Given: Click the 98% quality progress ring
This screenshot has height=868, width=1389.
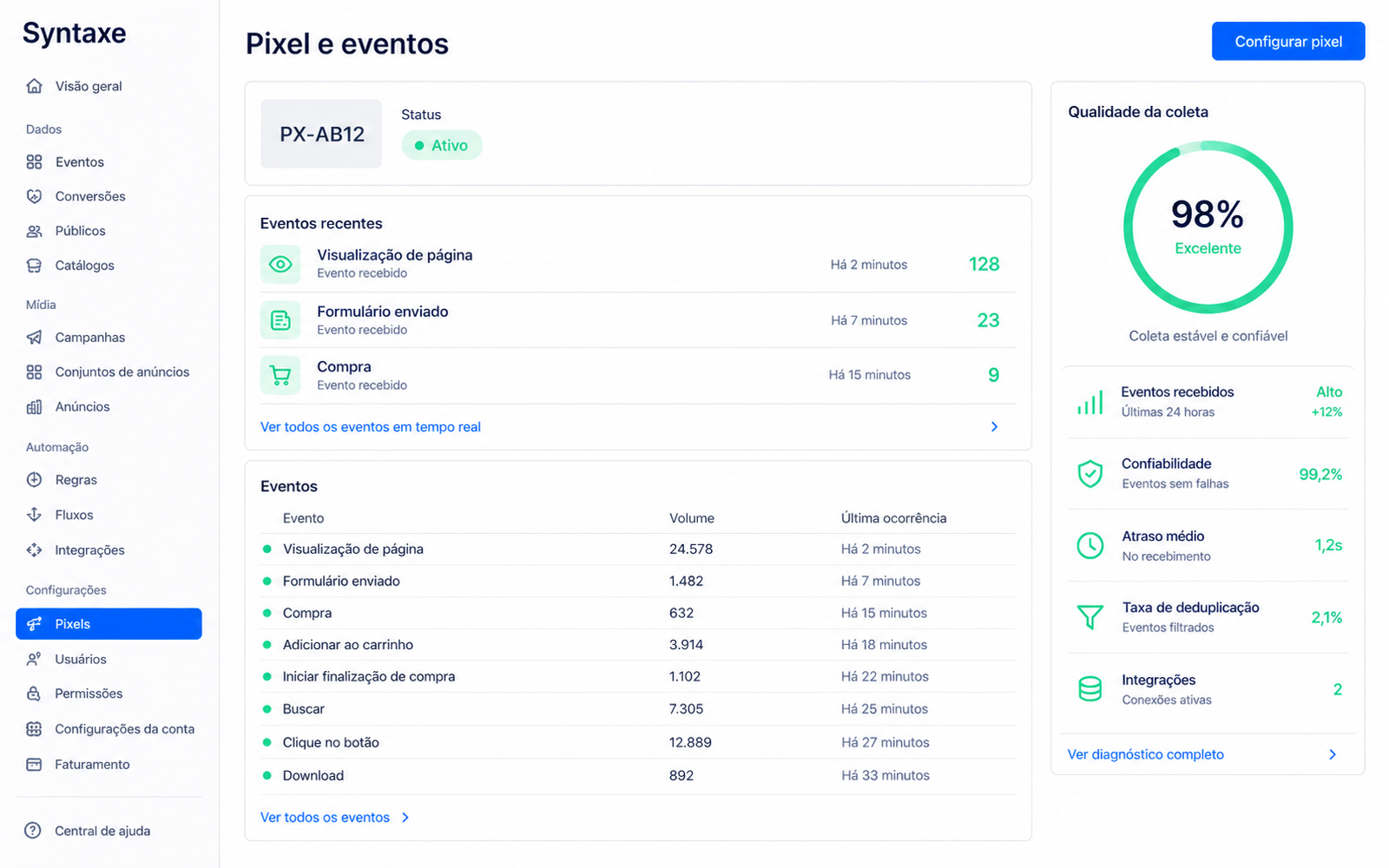Looking at the screenshot, I should pos(1208,227).
